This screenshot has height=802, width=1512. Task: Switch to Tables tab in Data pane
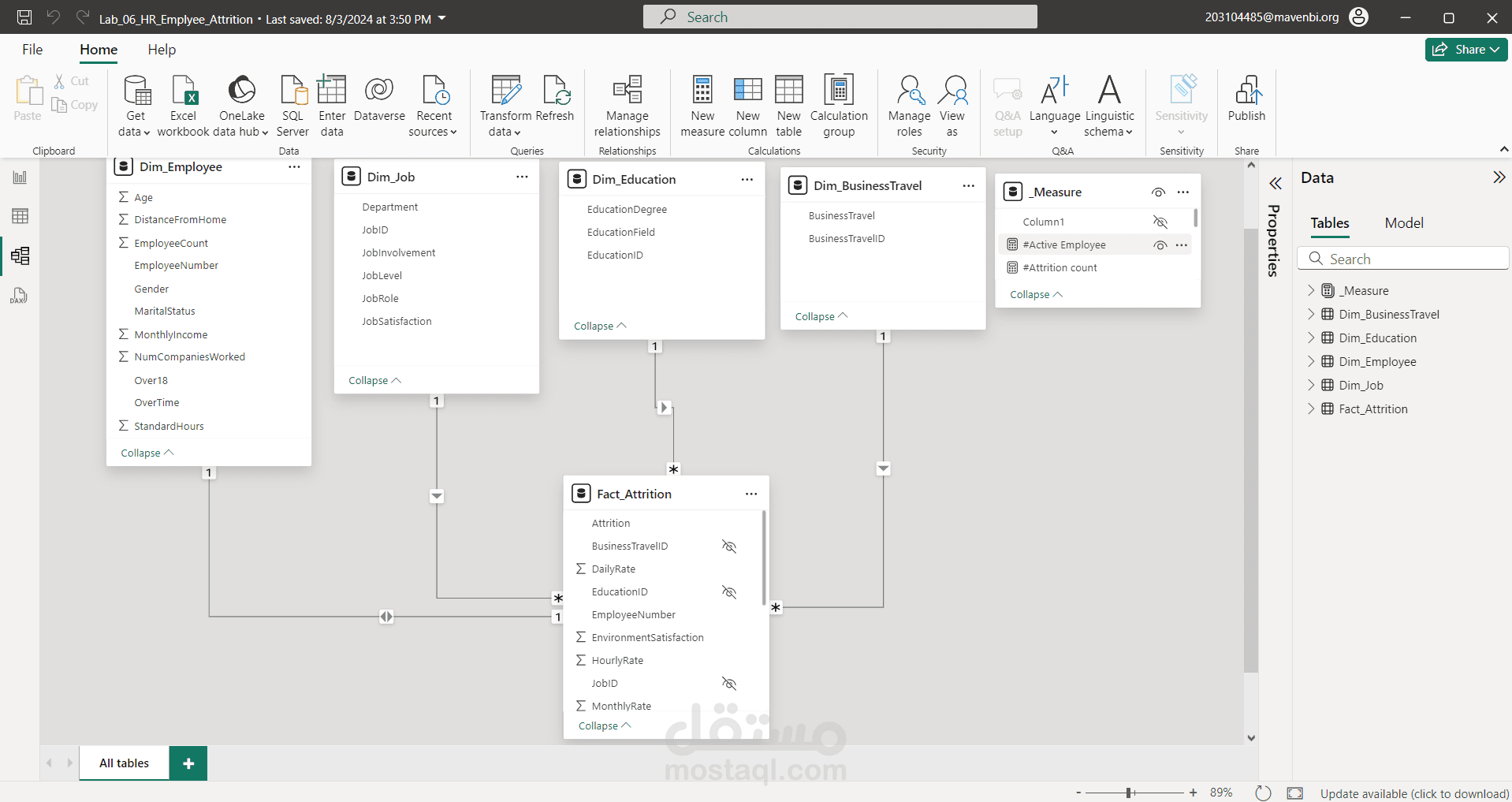tap(1330, 223)
